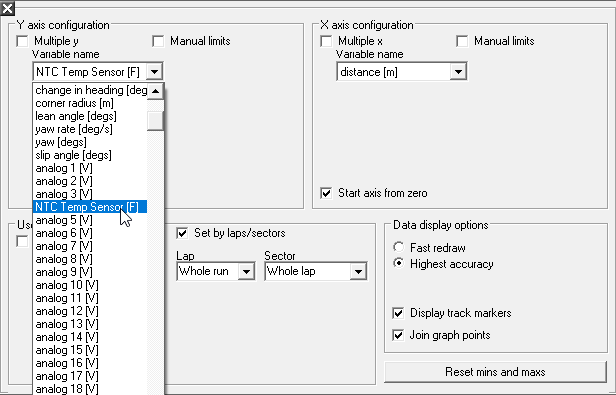This screenshot has height=395, width=616.
Task: Select analog 14 [V] option
Action: (x=90, y=336)
